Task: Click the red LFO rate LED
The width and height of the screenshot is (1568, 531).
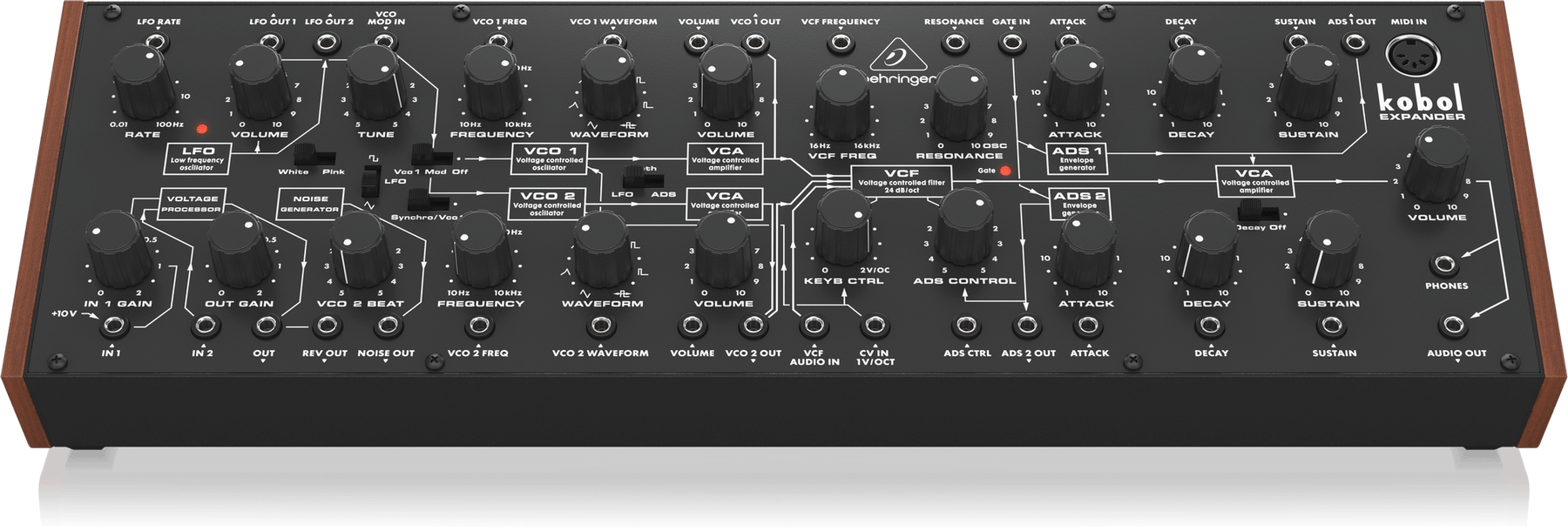Action: click(201, 129)
